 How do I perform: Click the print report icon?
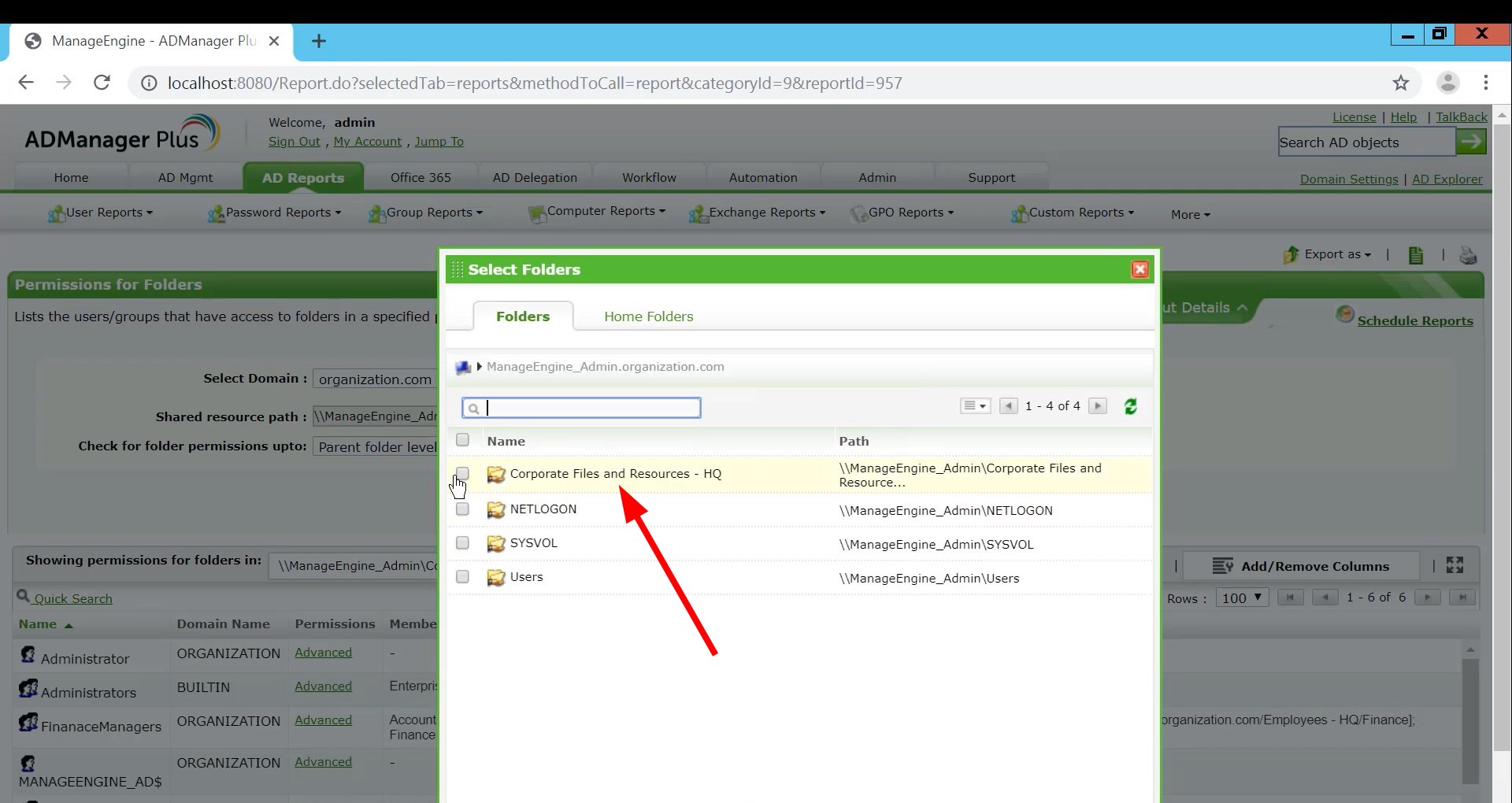tap(1468, 255)
